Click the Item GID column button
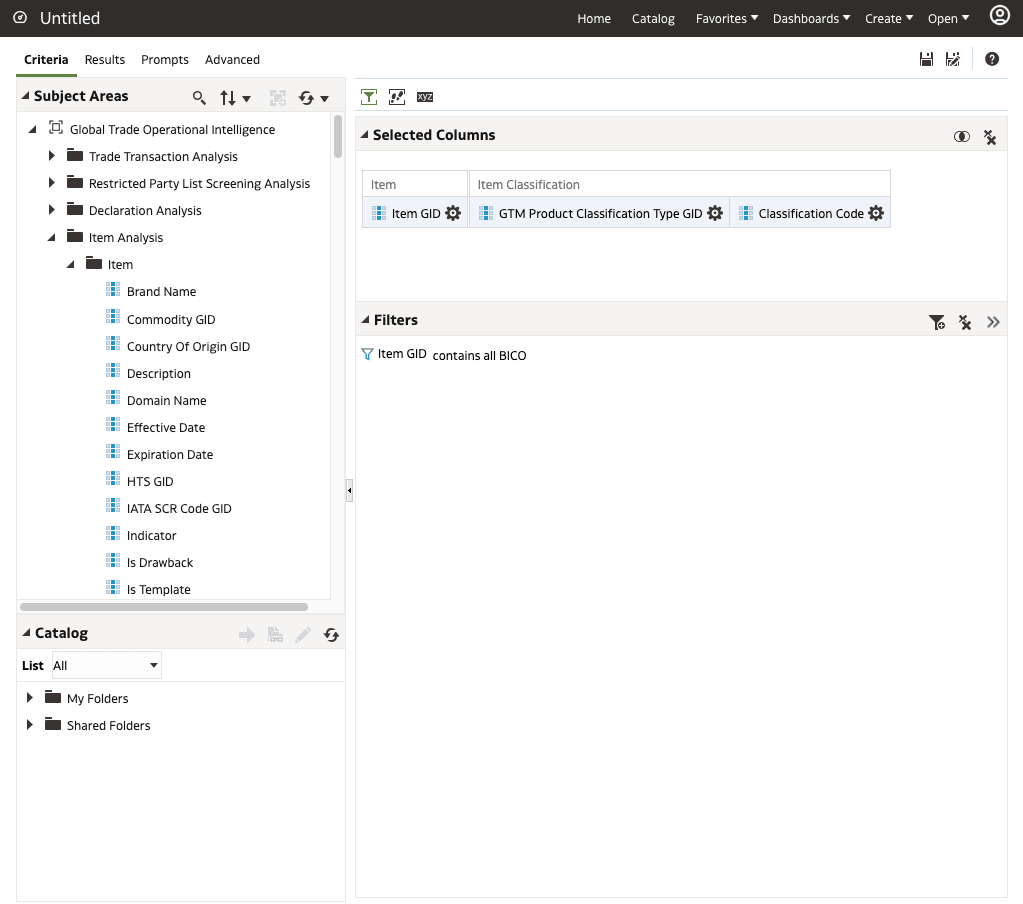Viewport: 1023px width, 904px height. [415, 213]
